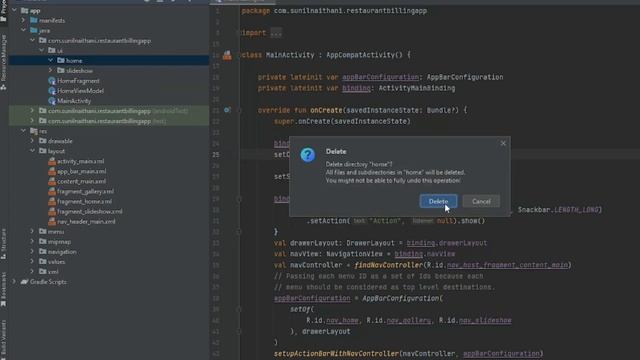Expand the androidTest package
The image size is (640, 360).
coord(32,111)
